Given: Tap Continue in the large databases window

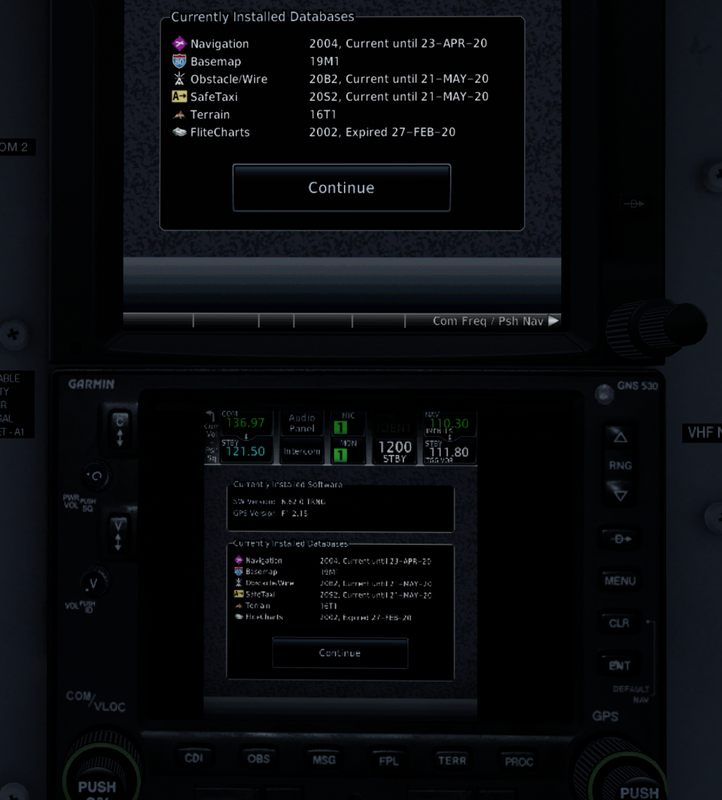Looking at the screenshot, I should point(341,187).
